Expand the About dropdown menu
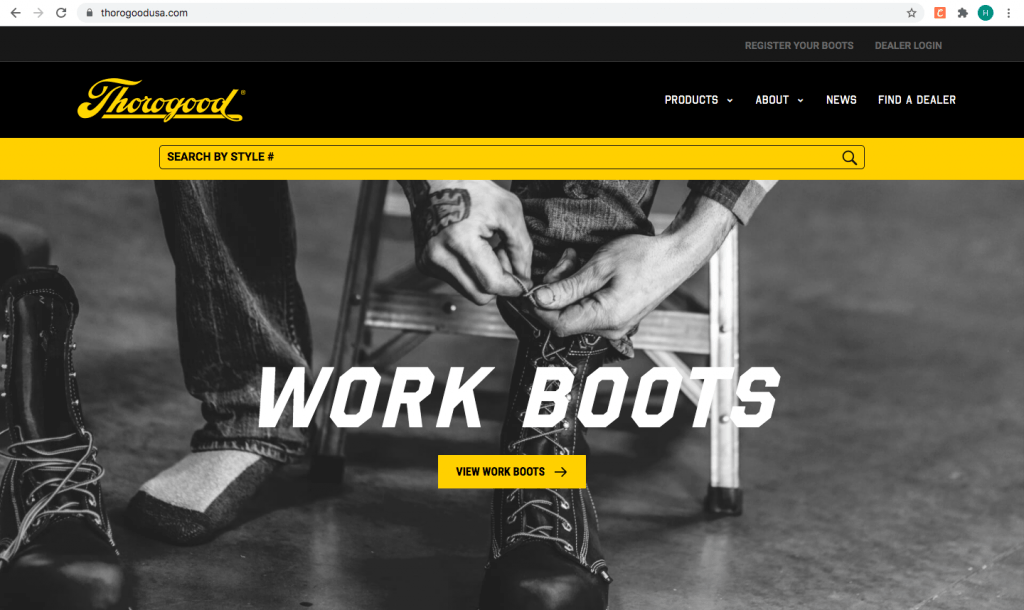 779,100
